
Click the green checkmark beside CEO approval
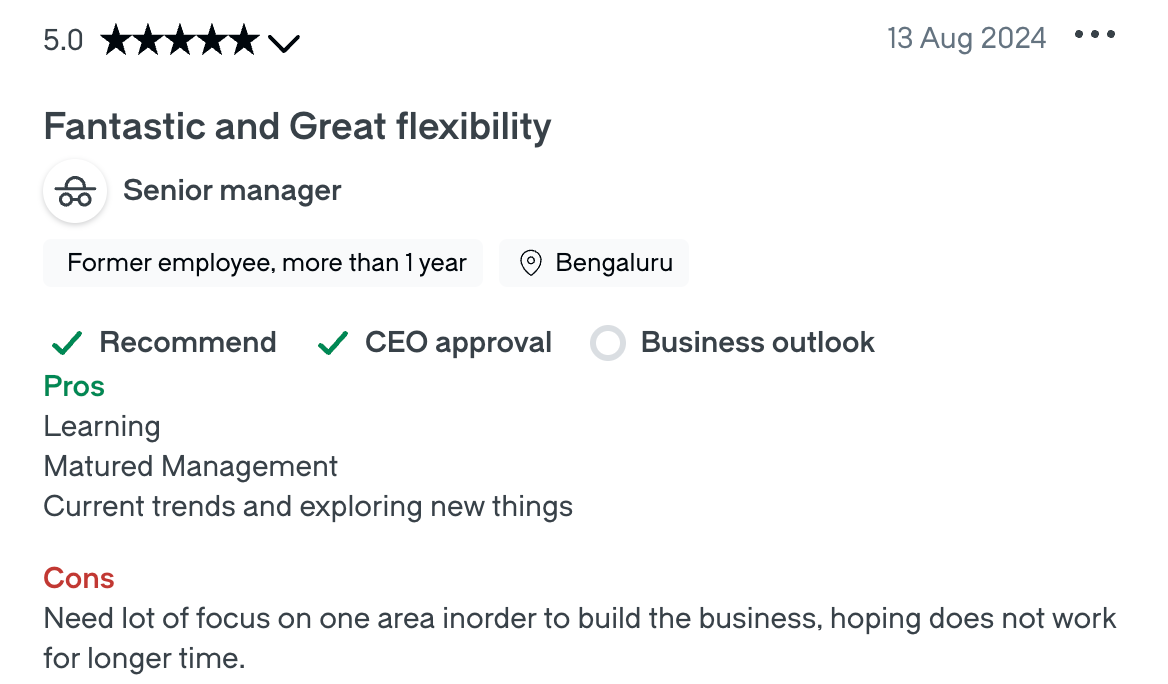coord(331,342)
